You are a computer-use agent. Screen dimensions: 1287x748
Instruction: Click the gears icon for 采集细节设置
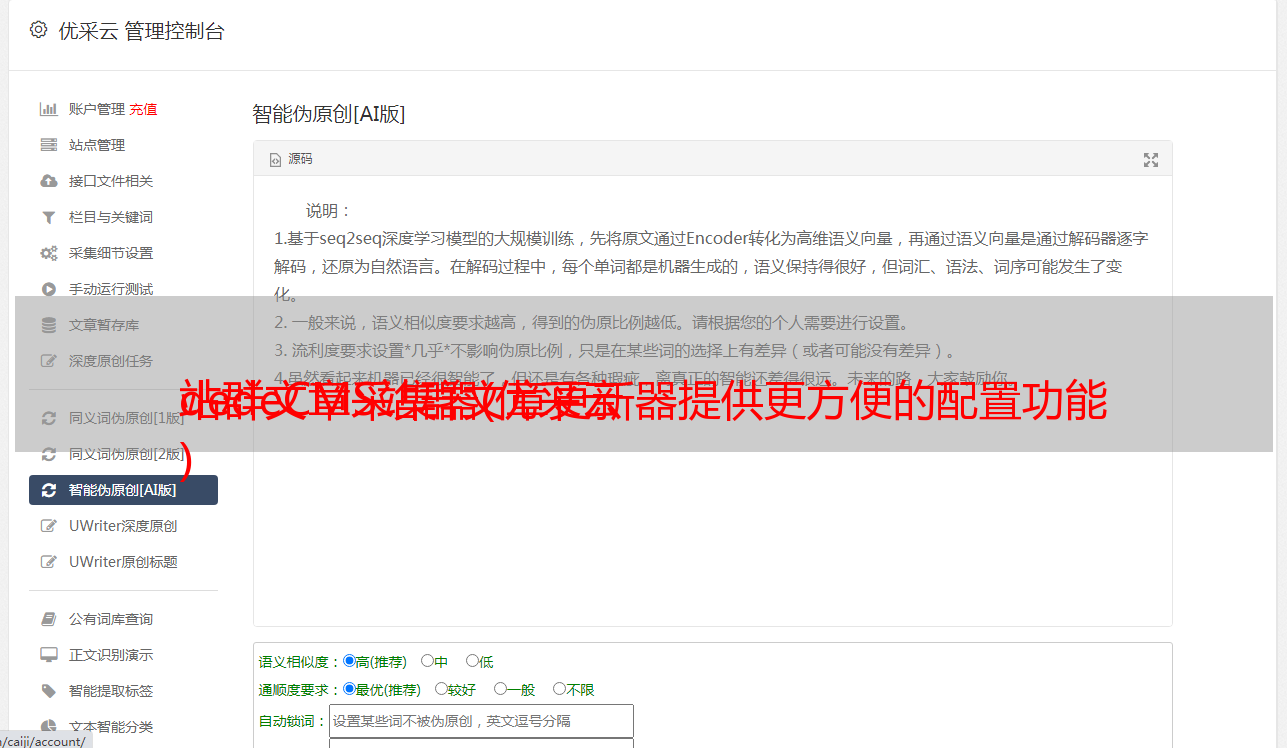click(x=48, y=253)
